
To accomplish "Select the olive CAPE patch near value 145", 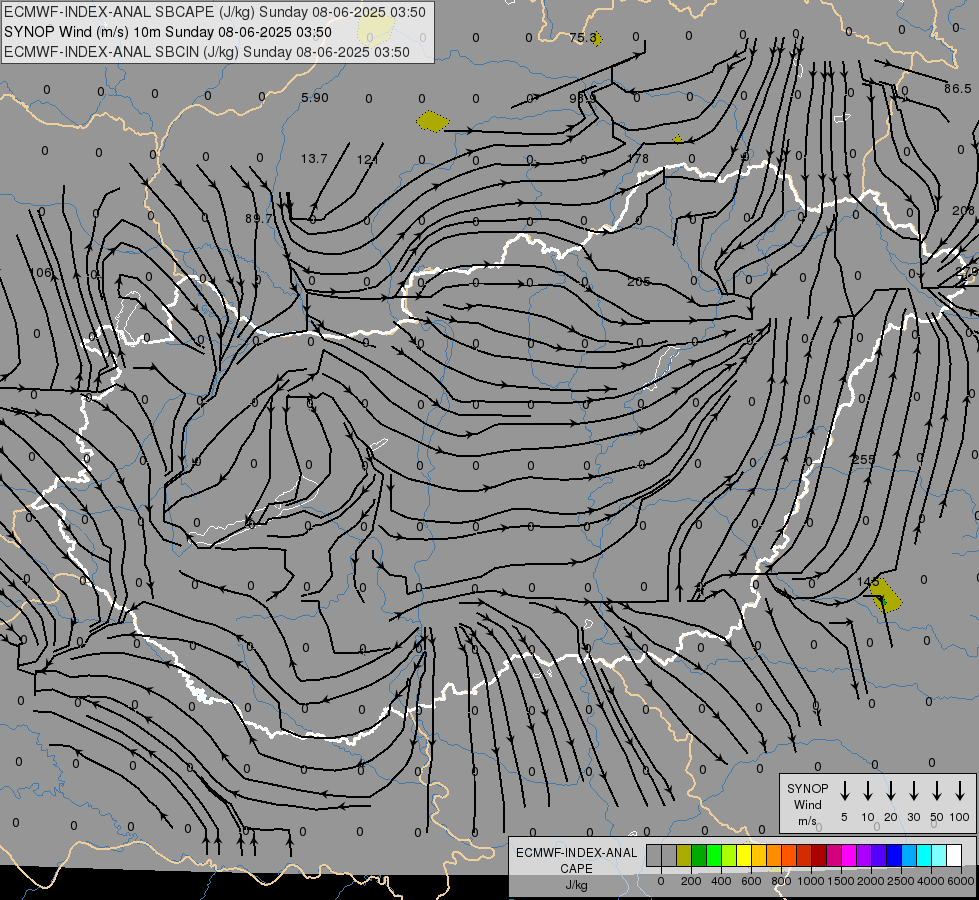I will [886, 595].
